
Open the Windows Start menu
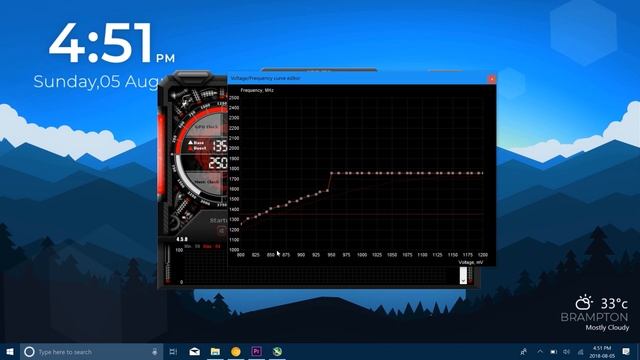10,351
